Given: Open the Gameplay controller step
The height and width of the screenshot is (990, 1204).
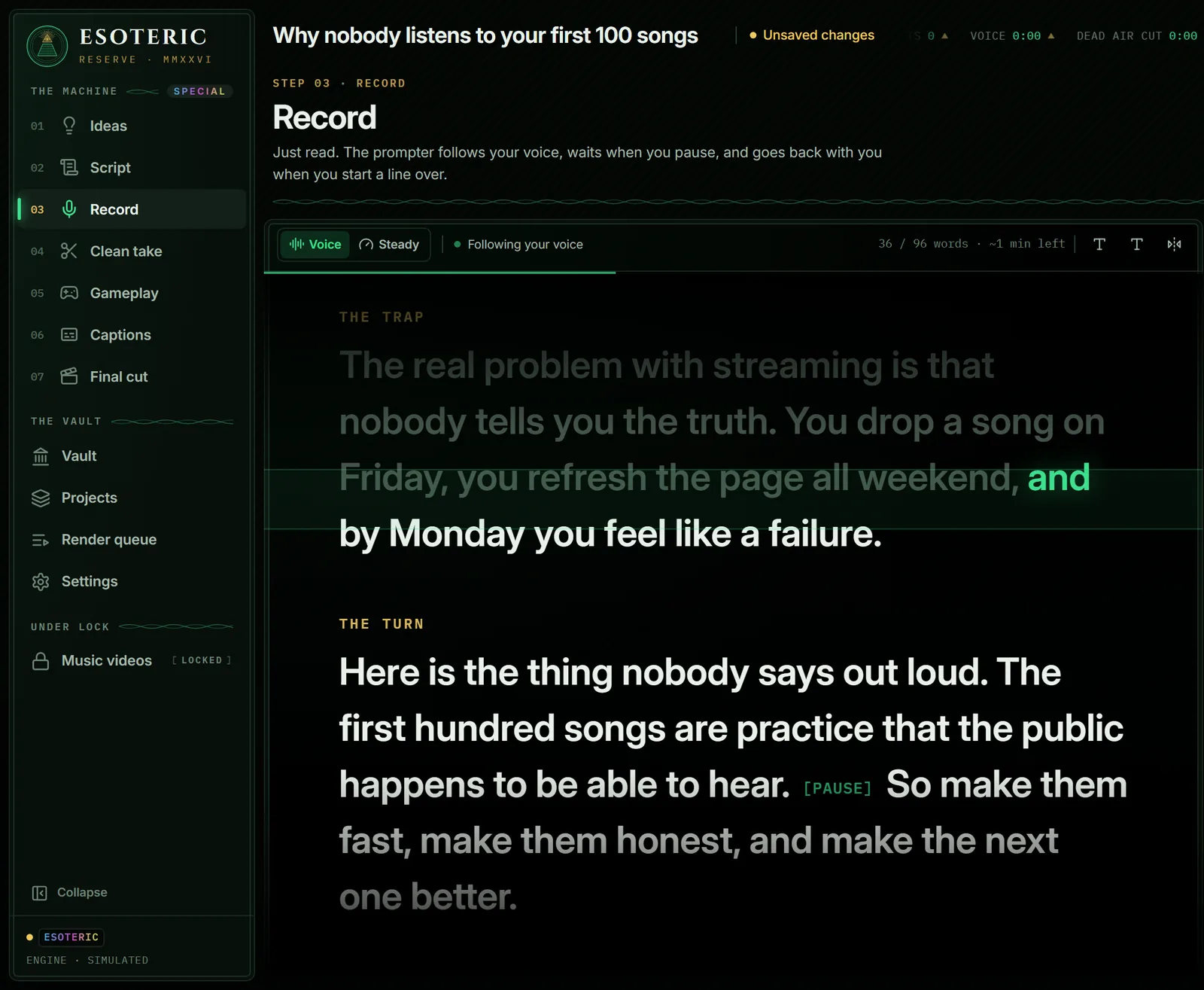Looking at the screenshot, I should (69, 293).
